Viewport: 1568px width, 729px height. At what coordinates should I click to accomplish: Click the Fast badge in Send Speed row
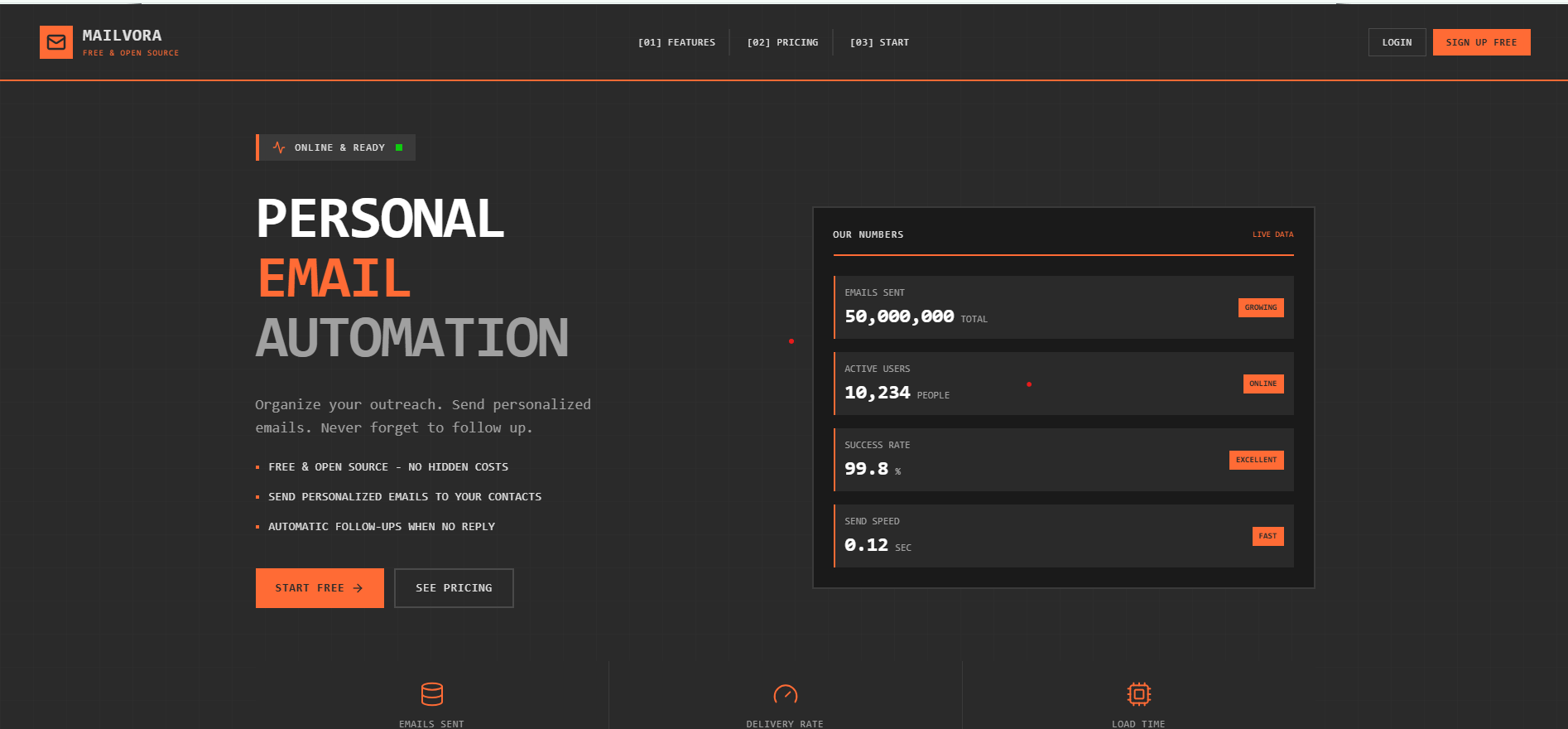(1267, 536)
